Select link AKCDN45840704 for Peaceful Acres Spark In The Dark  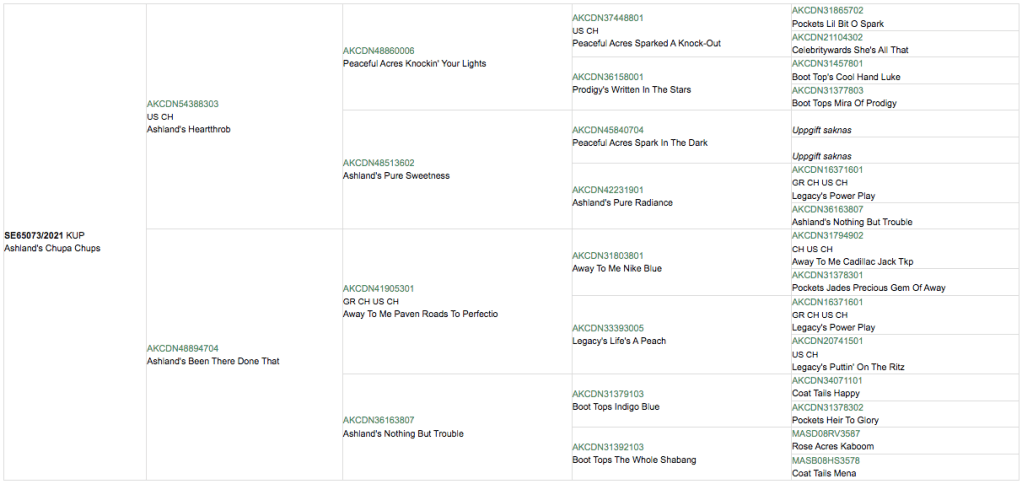pos(607,130)
